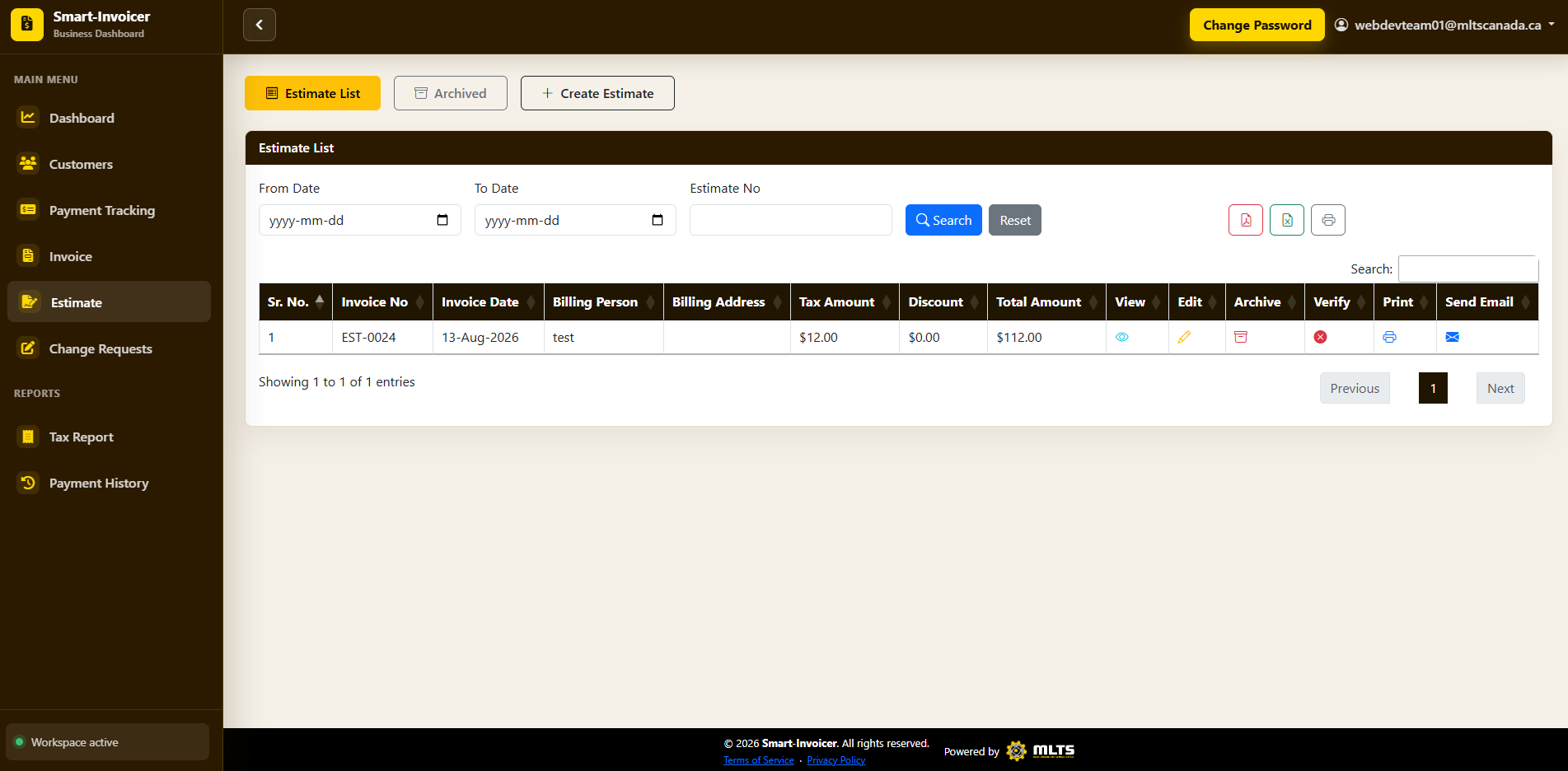Open the Tax Report
The height and width of the screenshot is (771, 1568).
[109, 437]
